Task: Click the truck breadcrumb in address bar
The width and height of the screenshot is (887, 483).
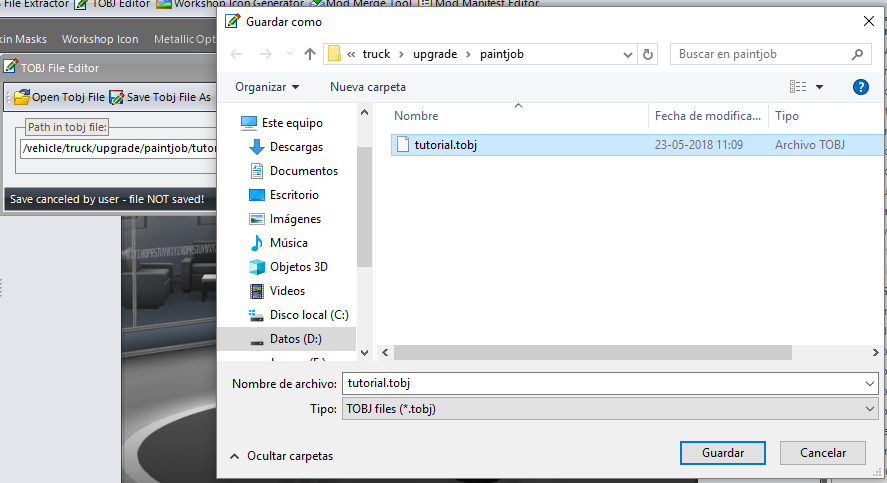Action: tap(376, 54)
